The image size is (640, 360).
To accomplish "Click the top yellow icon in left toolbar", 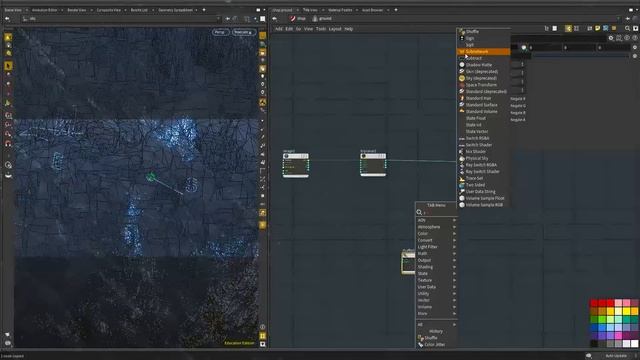I will [x=8, y=37].
